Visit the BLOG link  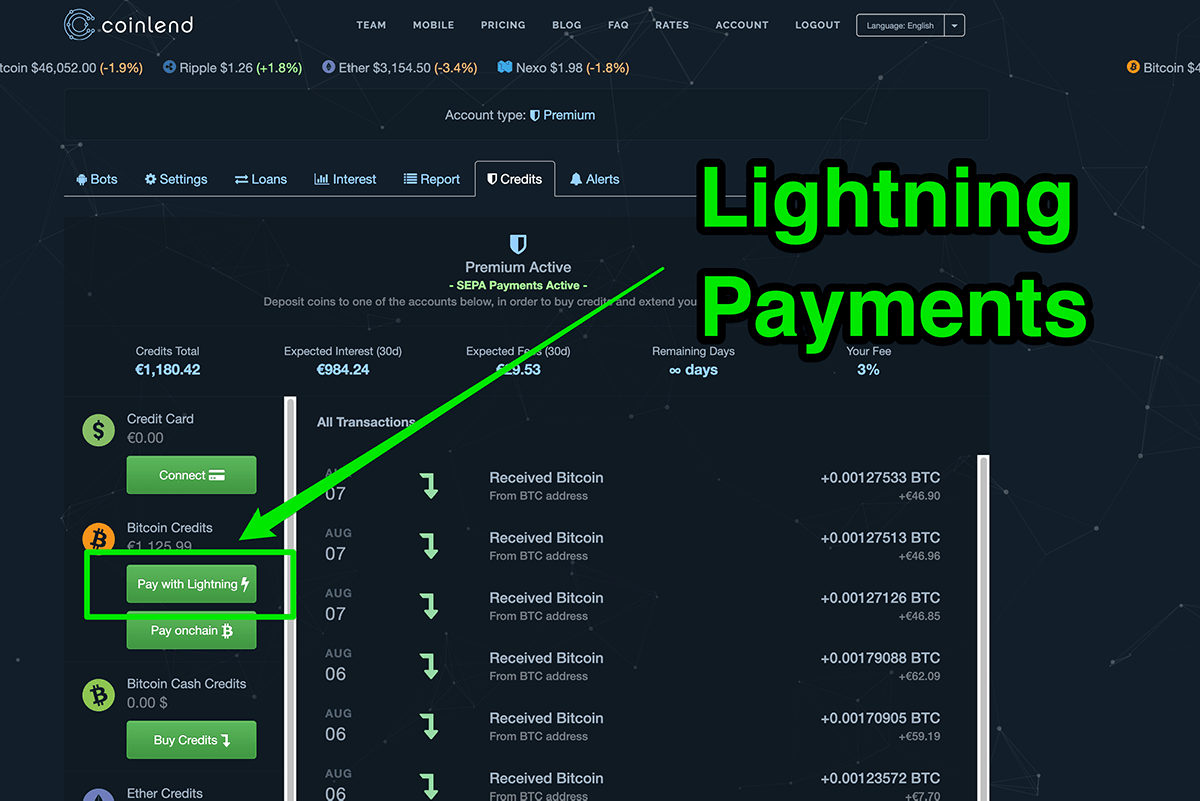click(x=566, y=25)
